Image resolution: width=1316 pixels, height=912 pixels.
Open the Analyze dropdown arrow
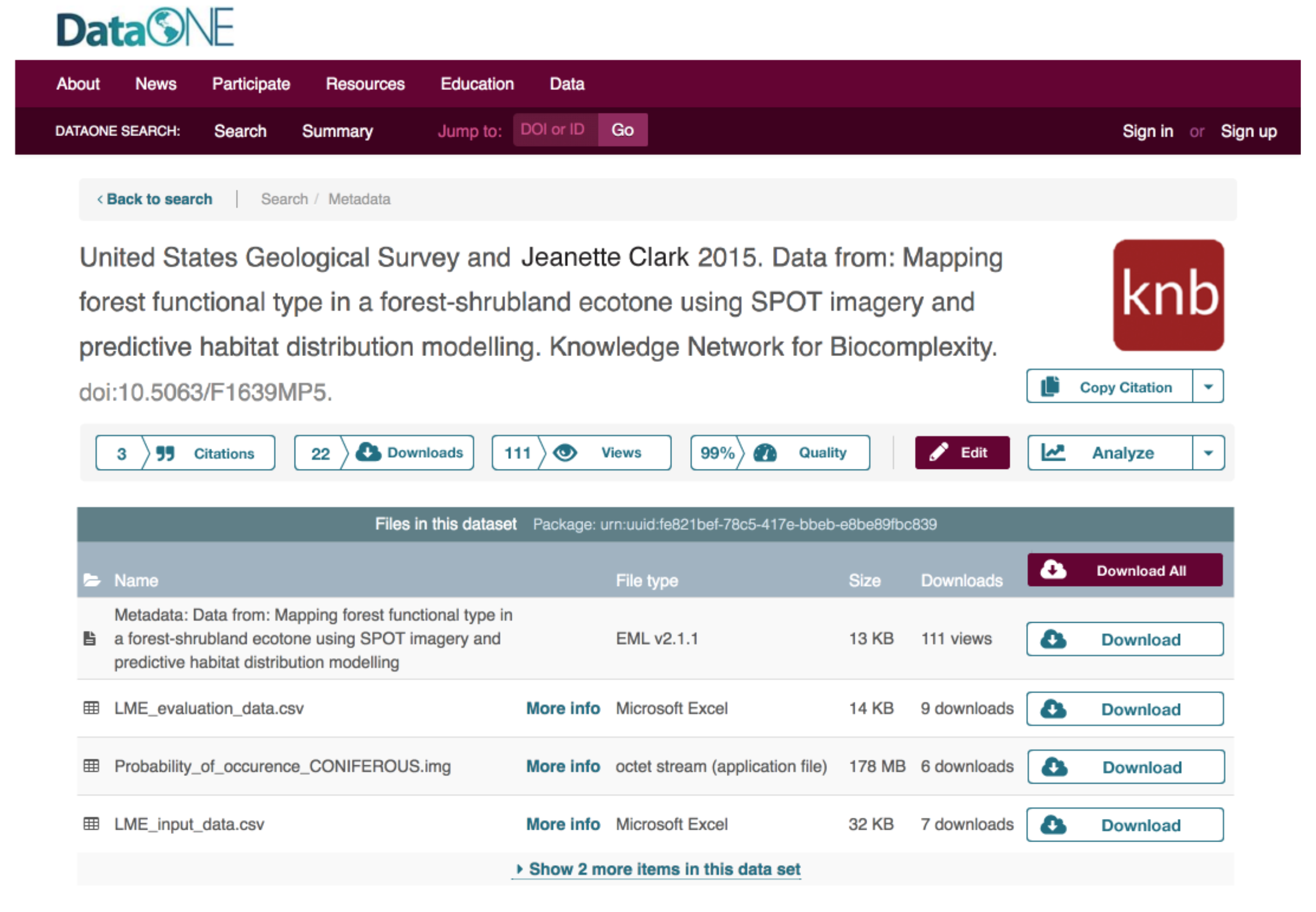pyautogui.click(x=1207, y=453)
